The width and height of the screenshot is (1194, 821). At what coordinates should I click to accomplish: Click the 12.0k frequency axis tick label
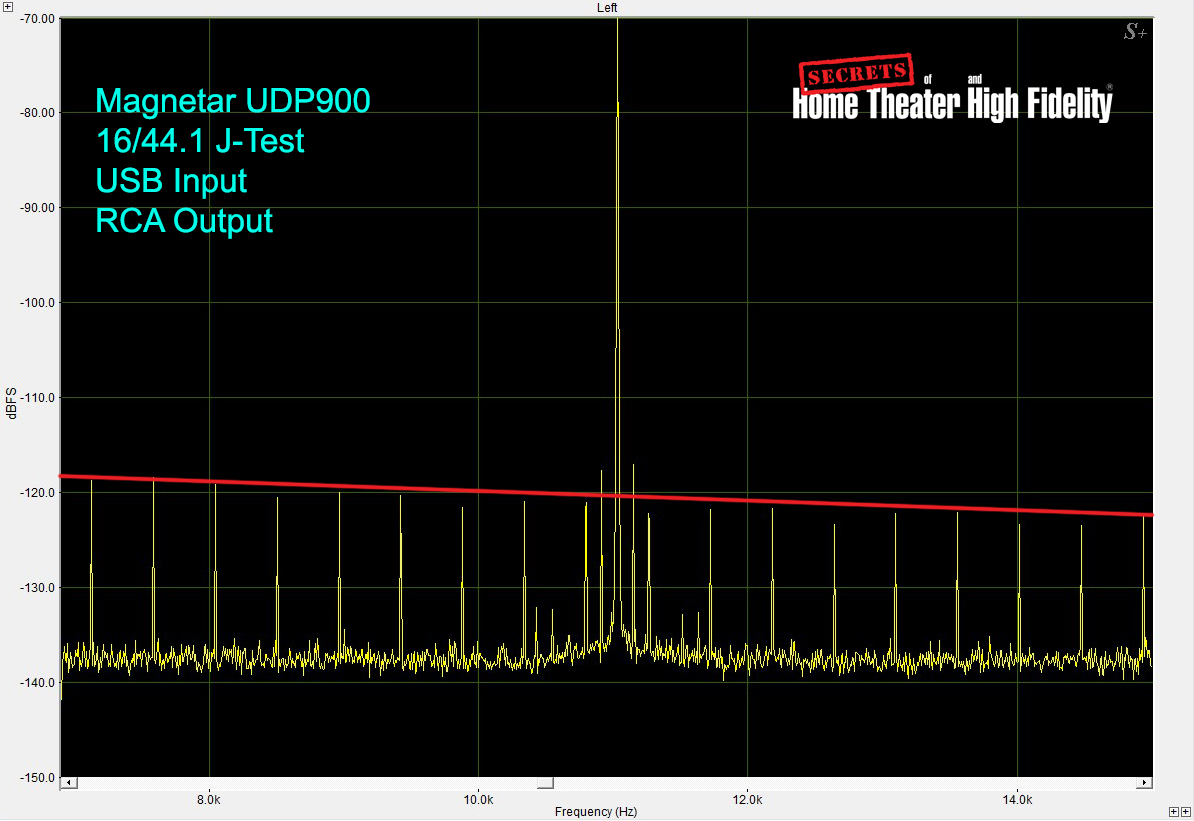748,800
